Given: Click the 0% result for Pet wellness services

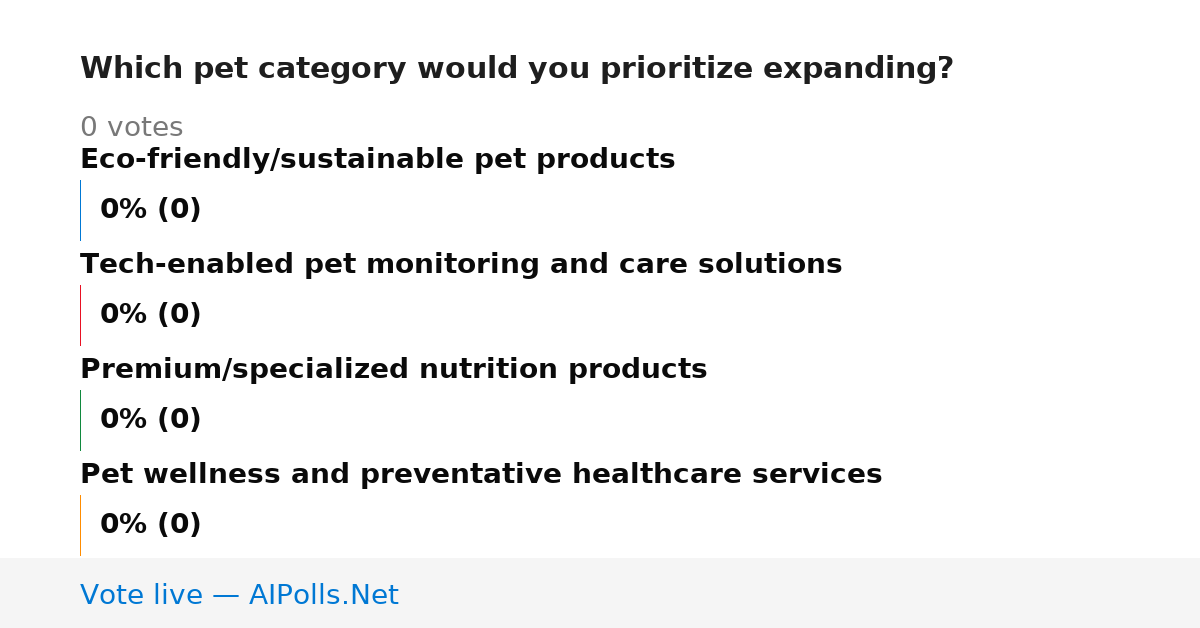Looking at the screenshot, I should click(x=124, y=525).
